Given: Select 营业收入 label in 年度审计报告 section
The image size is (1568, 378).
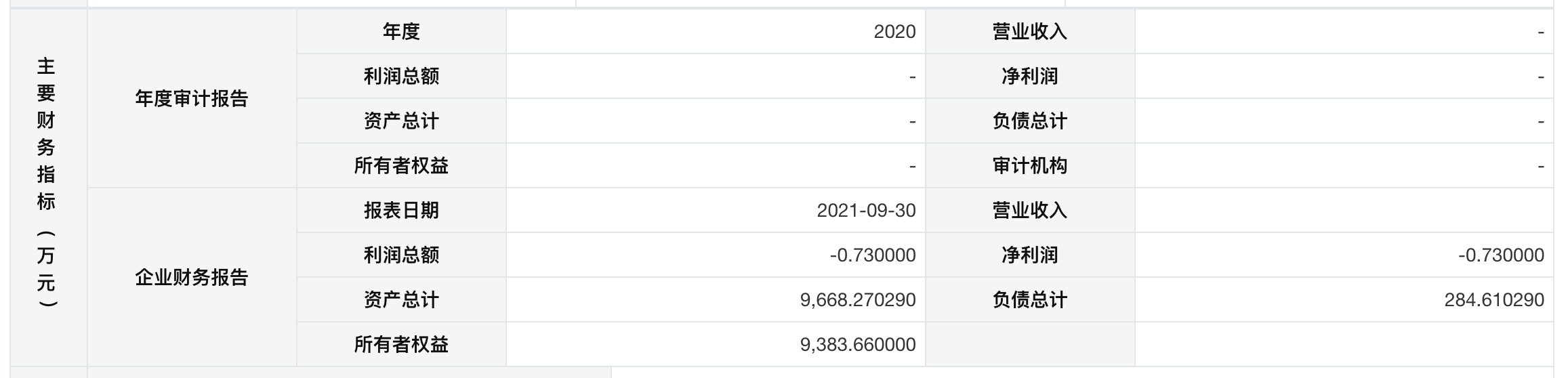Looking at the screenshot, I should [1029, 32].
